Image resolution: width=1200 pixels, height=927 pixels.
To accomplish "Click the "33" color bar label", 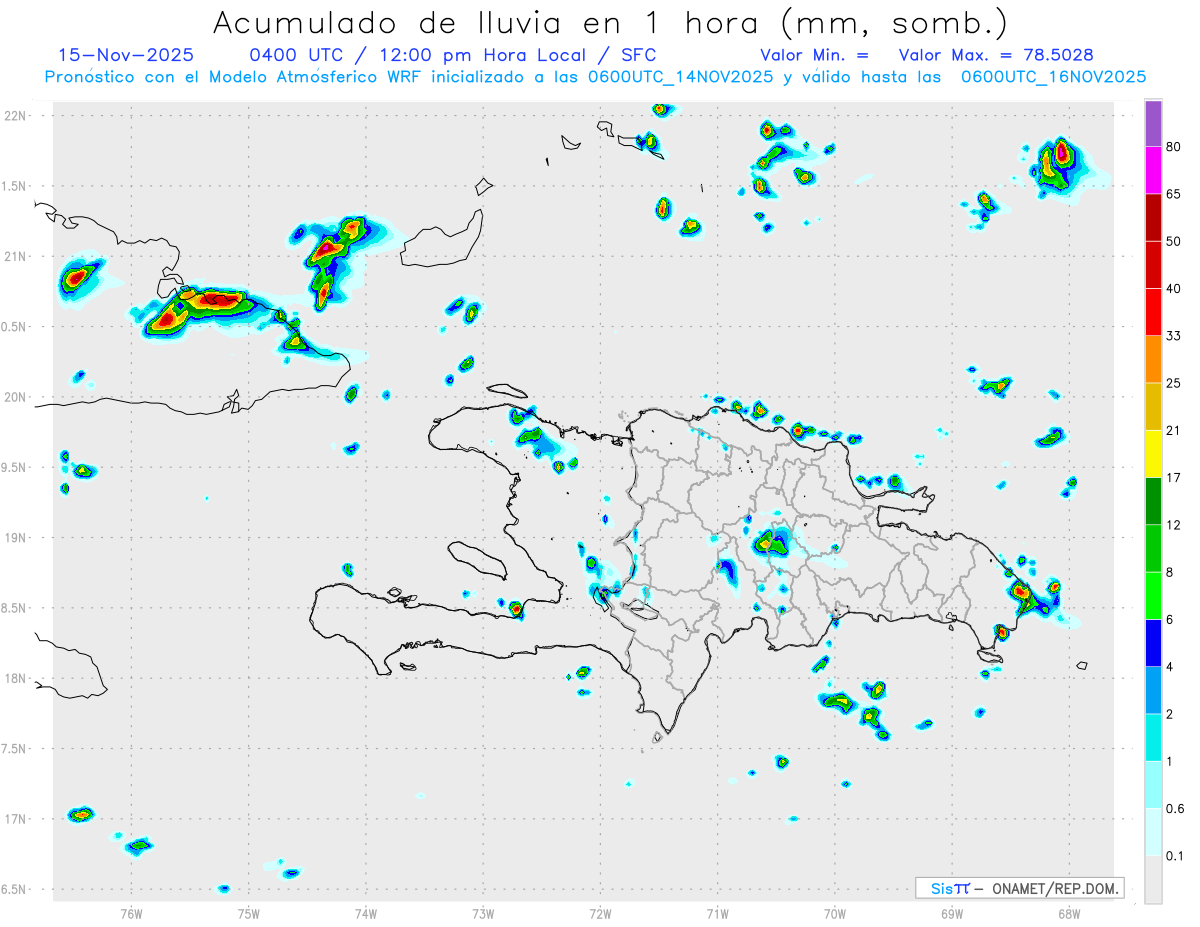I will pyautogui.click(x=1174, y=336).
